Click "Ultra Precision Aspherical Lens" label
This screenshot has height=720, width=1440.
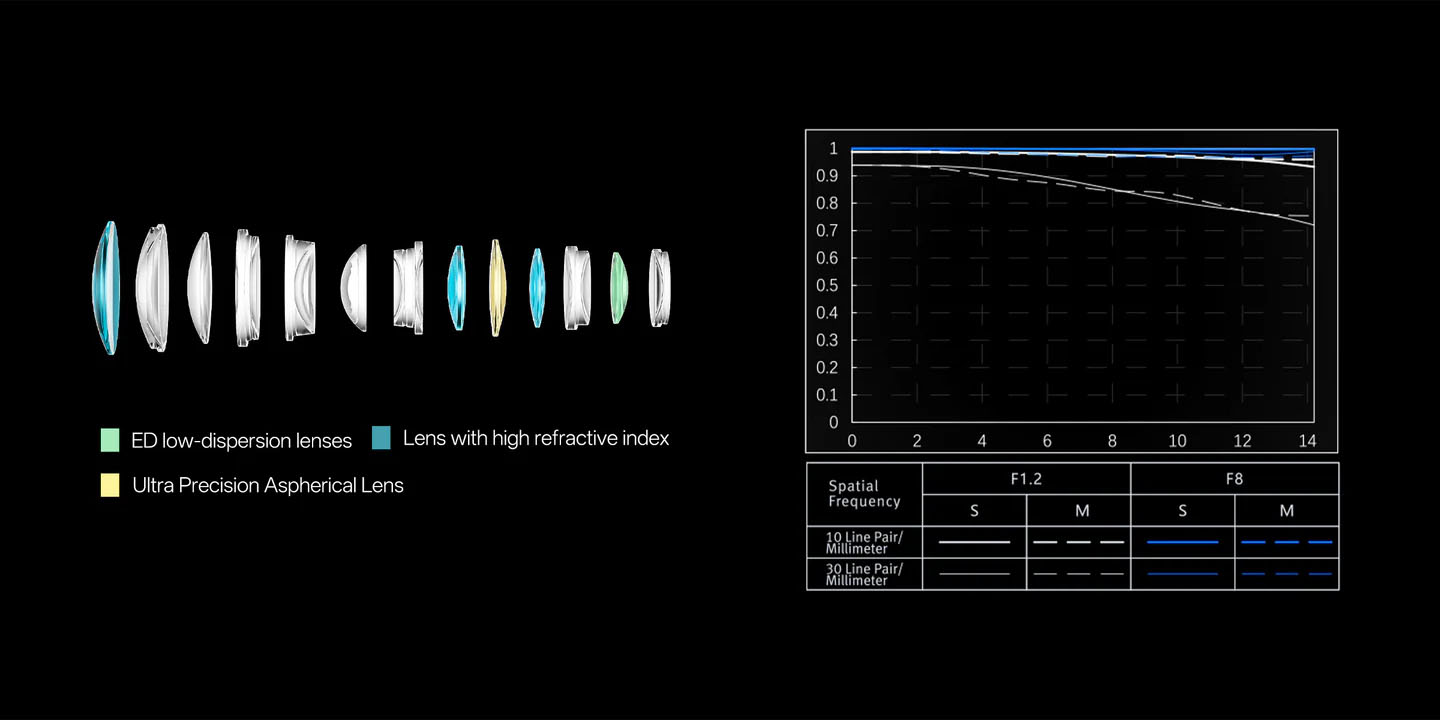tap(268, 486)
